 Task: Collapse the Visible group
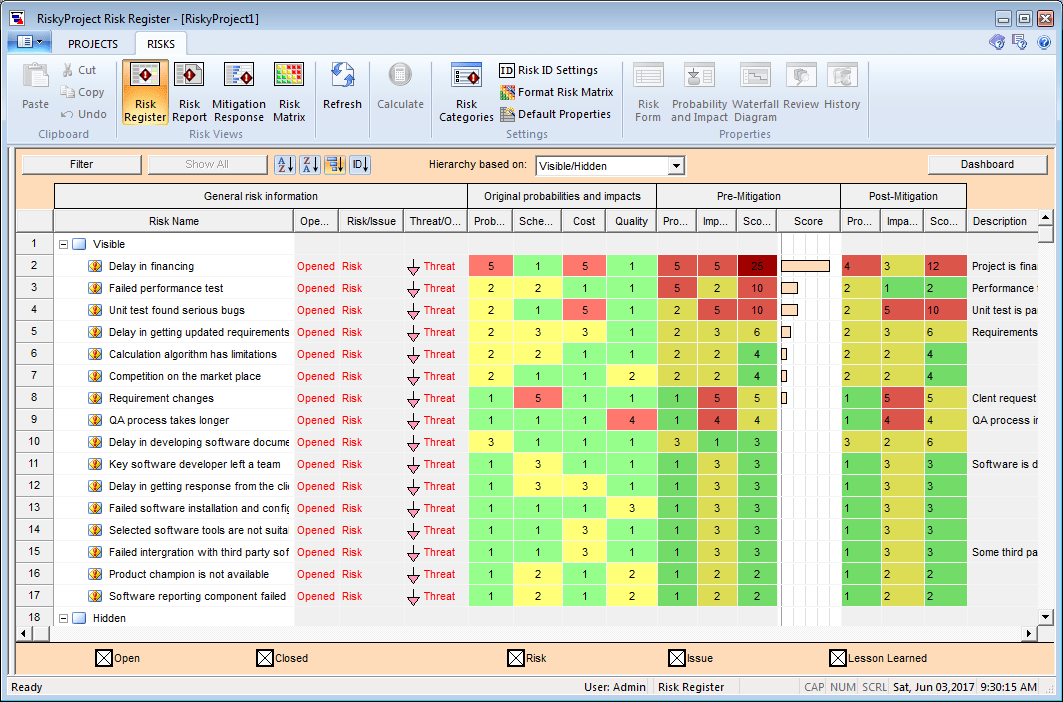(64, 244)
